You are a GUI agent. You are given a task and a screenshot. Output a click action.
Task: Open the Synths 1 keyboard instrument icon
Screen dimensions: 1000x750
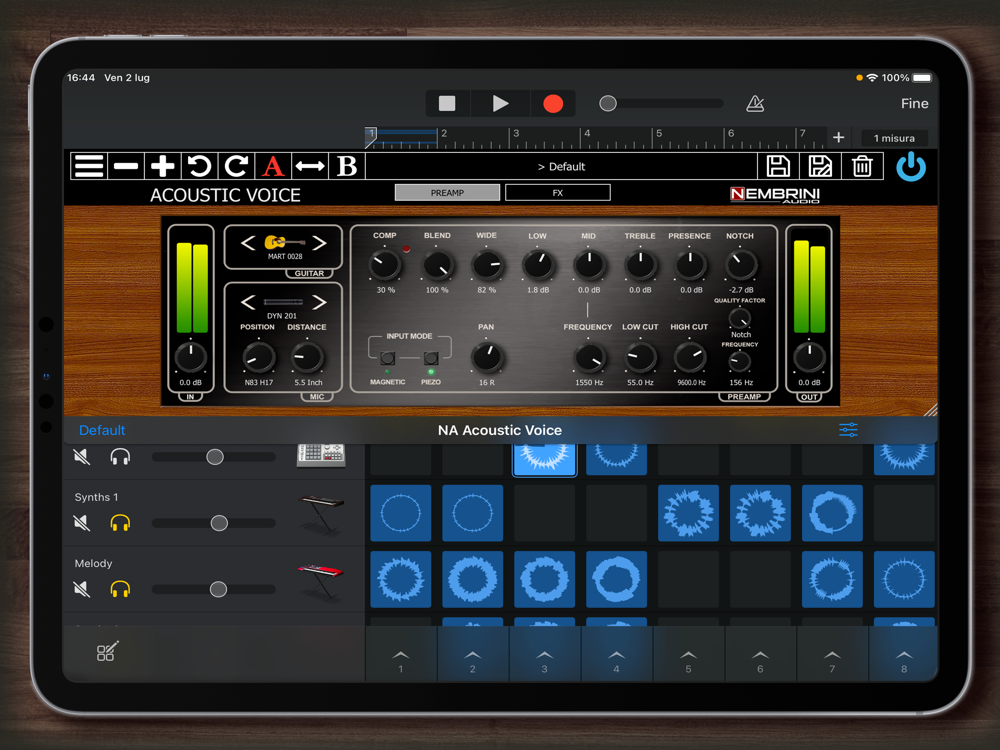(321, 513)
